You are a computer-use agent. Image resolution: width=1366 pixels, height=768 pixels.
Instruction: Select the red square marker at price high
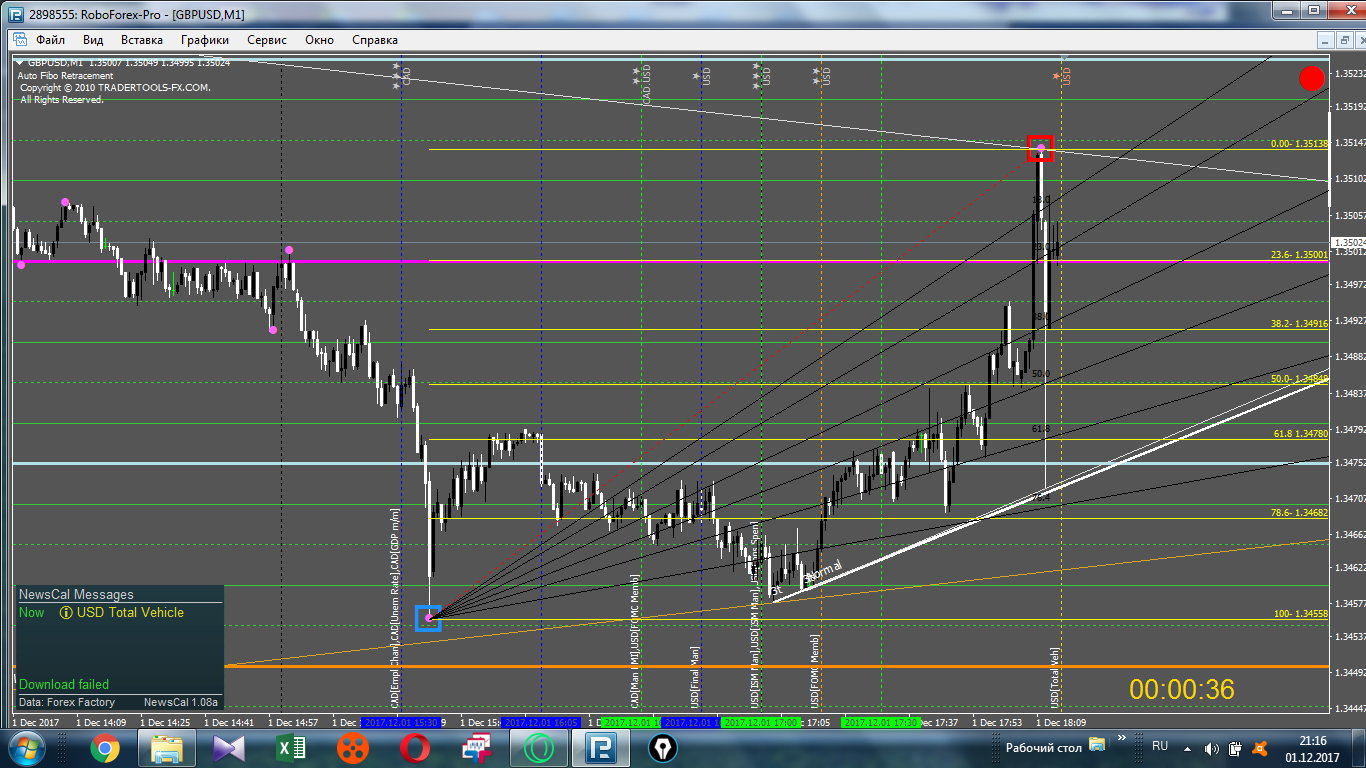click(1041, 148)
